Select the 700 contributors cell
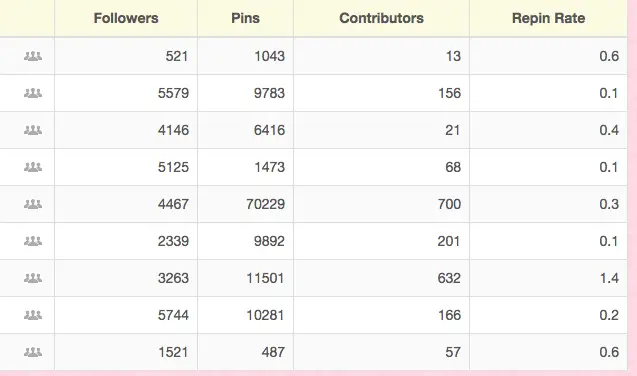 pos(381,204)
